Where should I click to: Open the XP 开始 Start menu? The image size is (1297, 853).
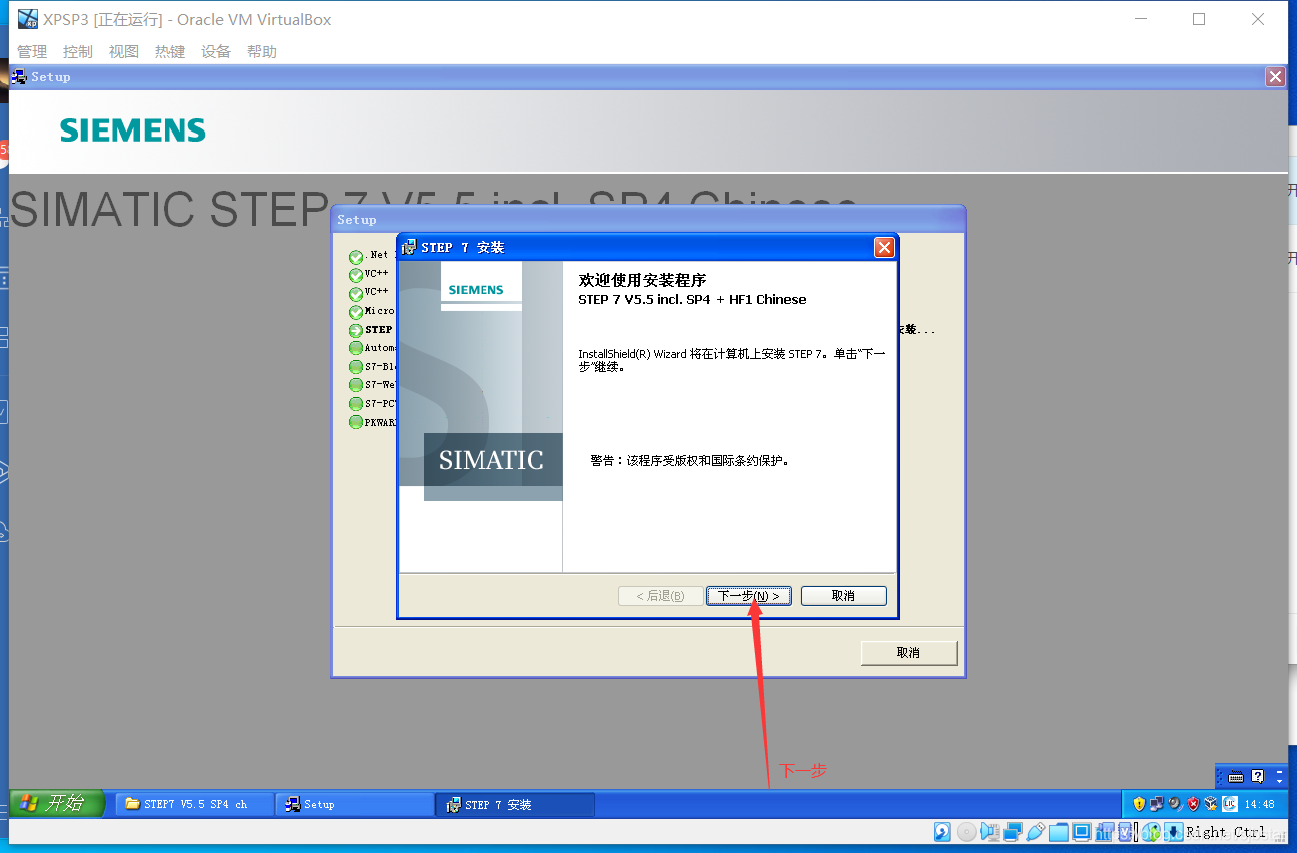coord(58,803)
